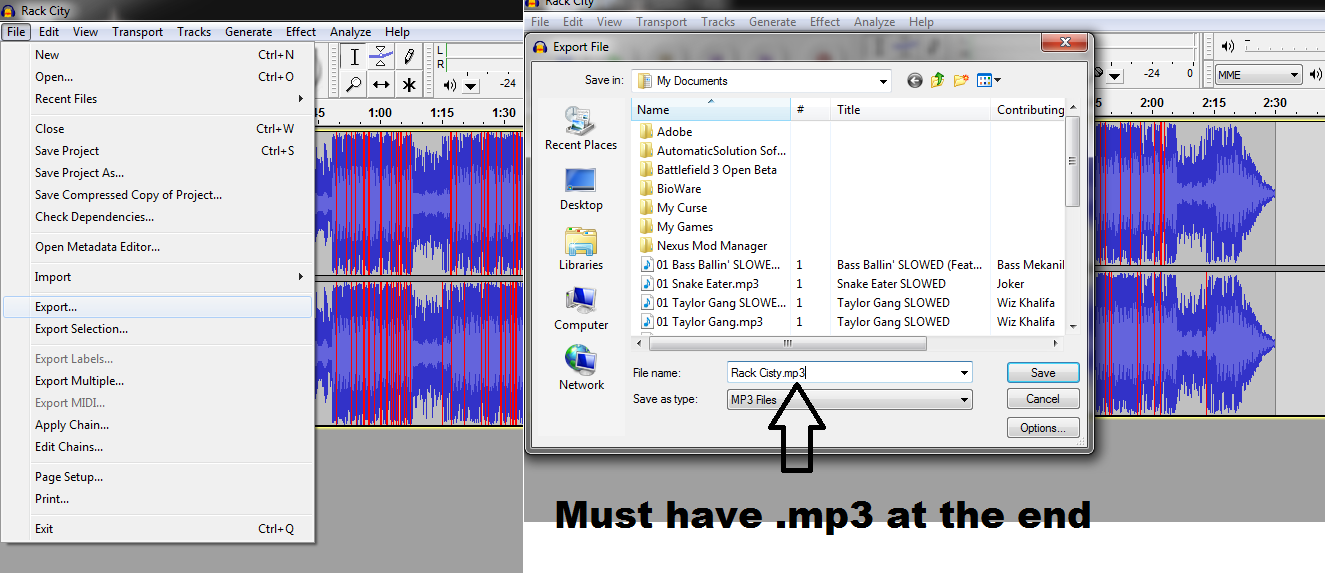Viewport: 1325px width, 573px height.
Task: Select the Time Shift tool
Action: (x=381, y=85)
